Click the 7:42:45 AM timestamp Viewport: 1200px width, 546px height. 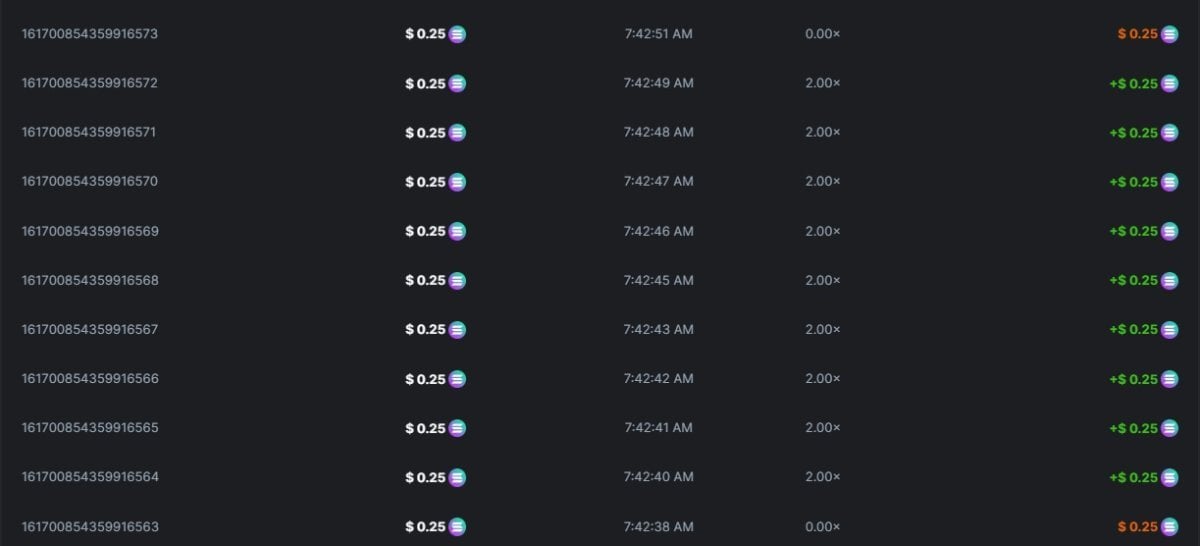click(x=658, y=280)
